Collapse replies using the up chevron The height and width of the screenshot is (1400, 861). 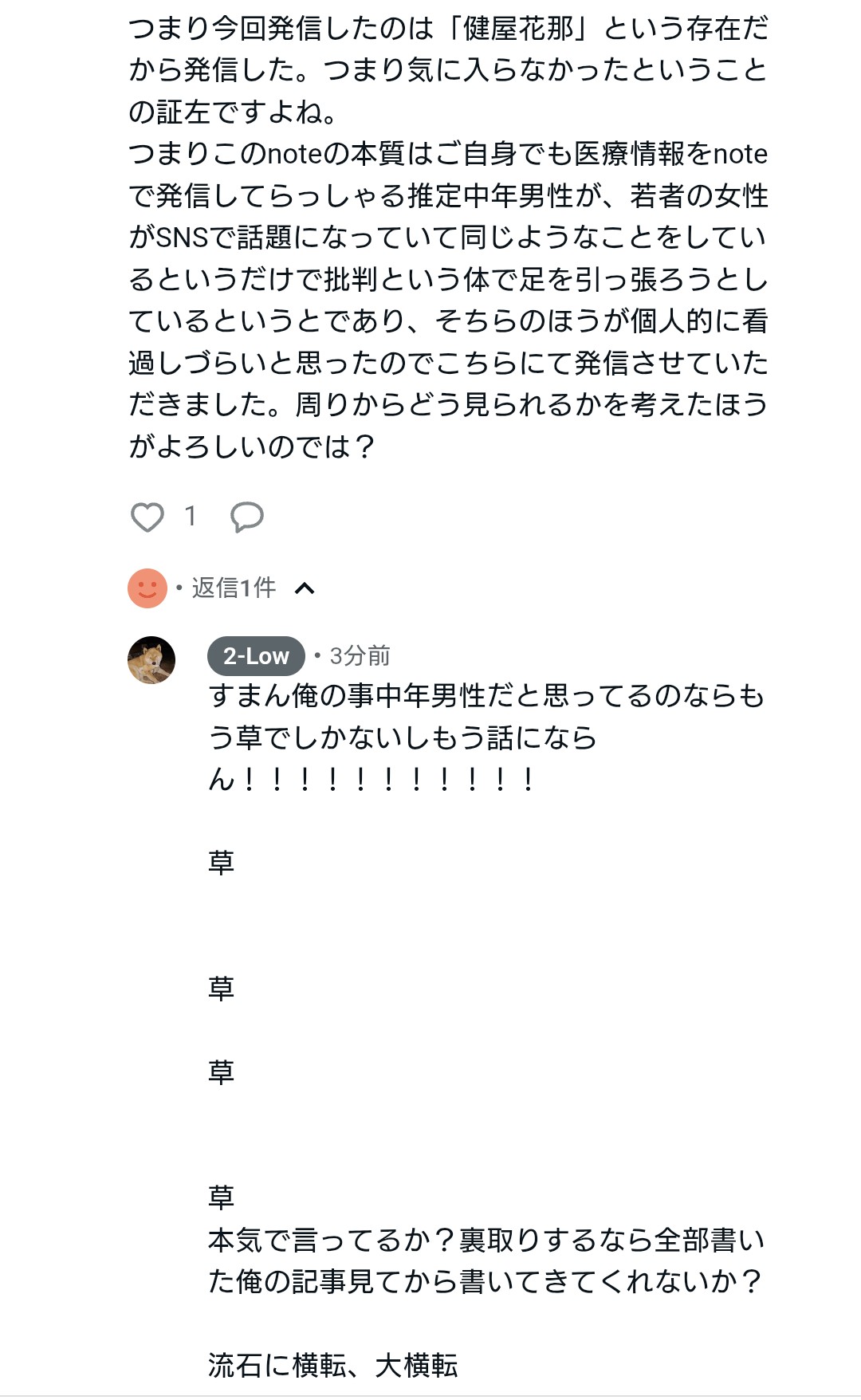[305, 589]
